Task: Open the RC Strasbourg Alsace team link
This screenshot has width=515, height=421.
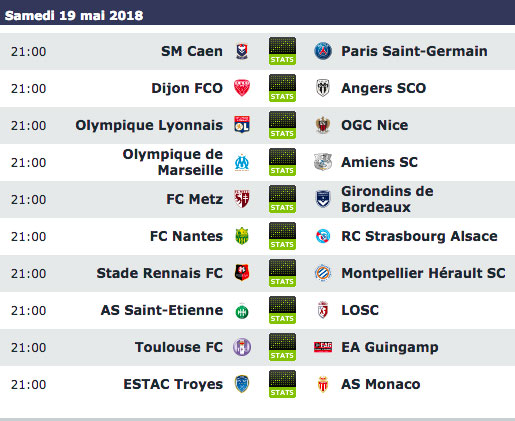Action: pyautogui.click(x=419, y=236)
